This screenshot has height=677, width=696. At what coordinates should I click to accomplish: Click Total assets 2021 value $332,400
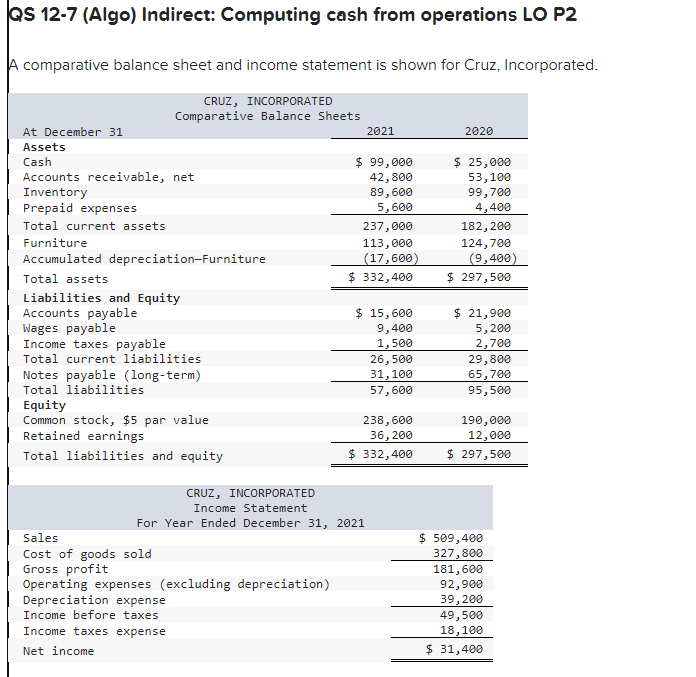click(380, 277)
